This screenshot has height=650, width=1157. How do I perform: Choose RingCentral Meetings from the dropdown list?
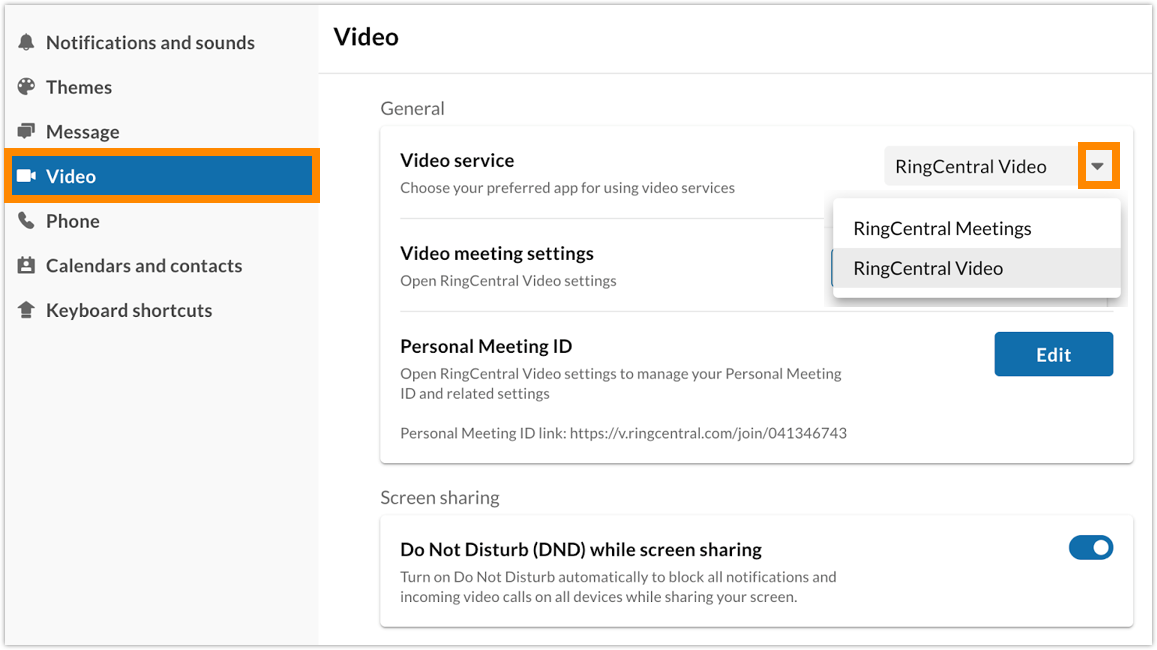[x=941, y=228]
